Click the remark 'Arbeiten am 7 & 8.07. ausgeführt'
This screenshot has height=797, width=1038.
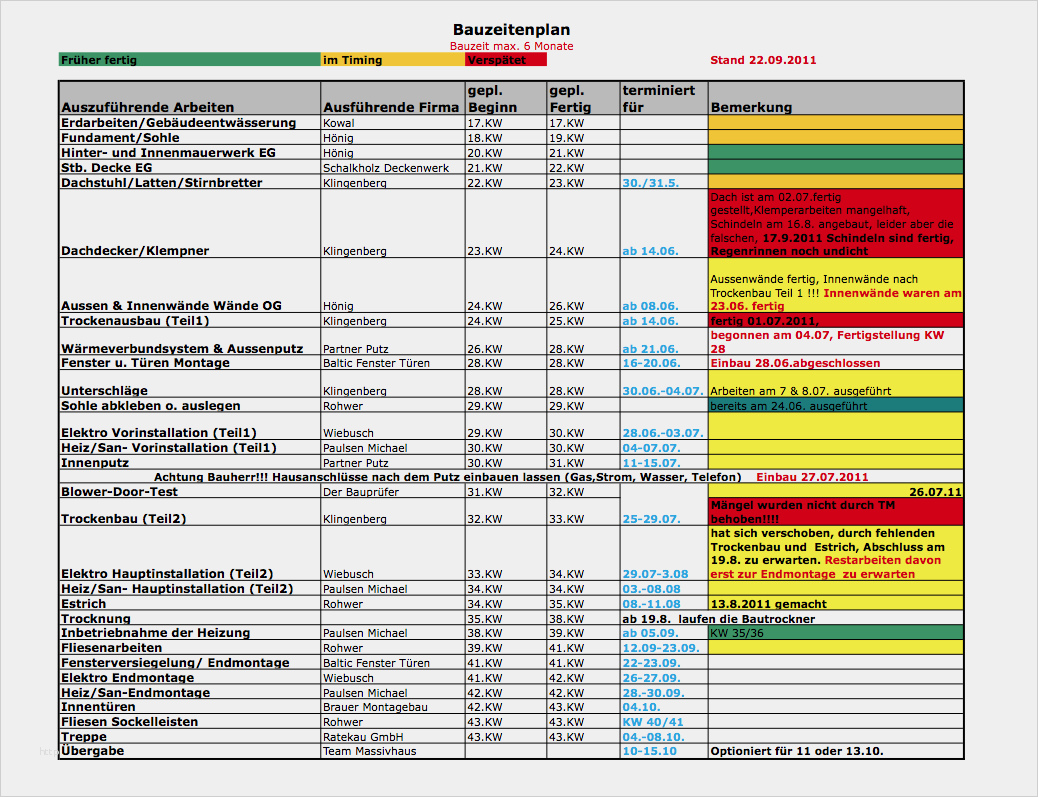pos(835,384)
